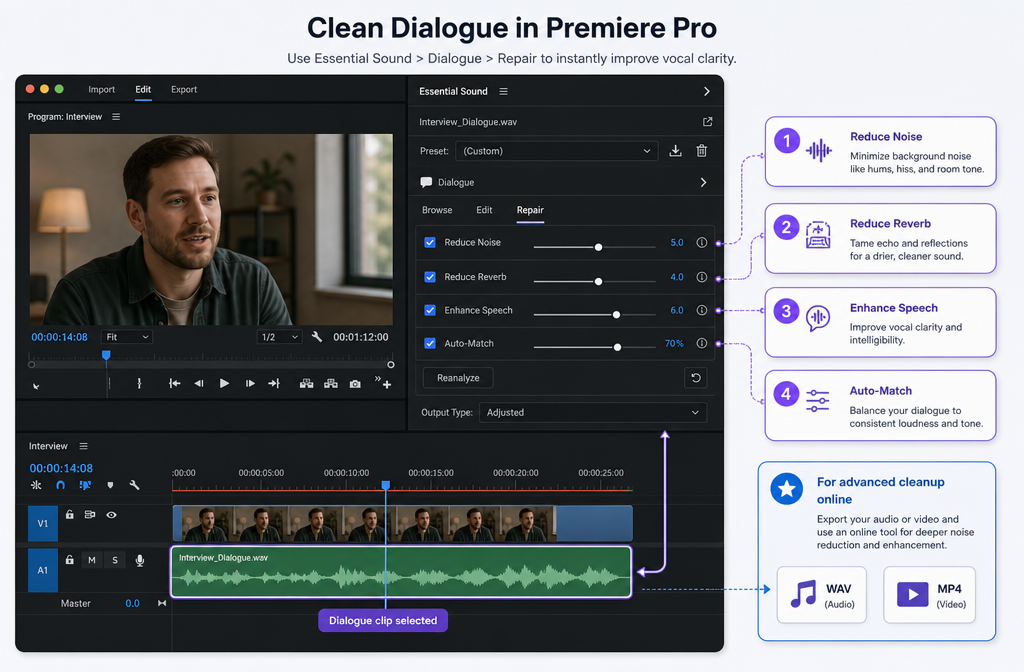This screenshot has height=672, width=1024.
Task: Click the Reduce Noise slider handle
Action: point(598,247)
